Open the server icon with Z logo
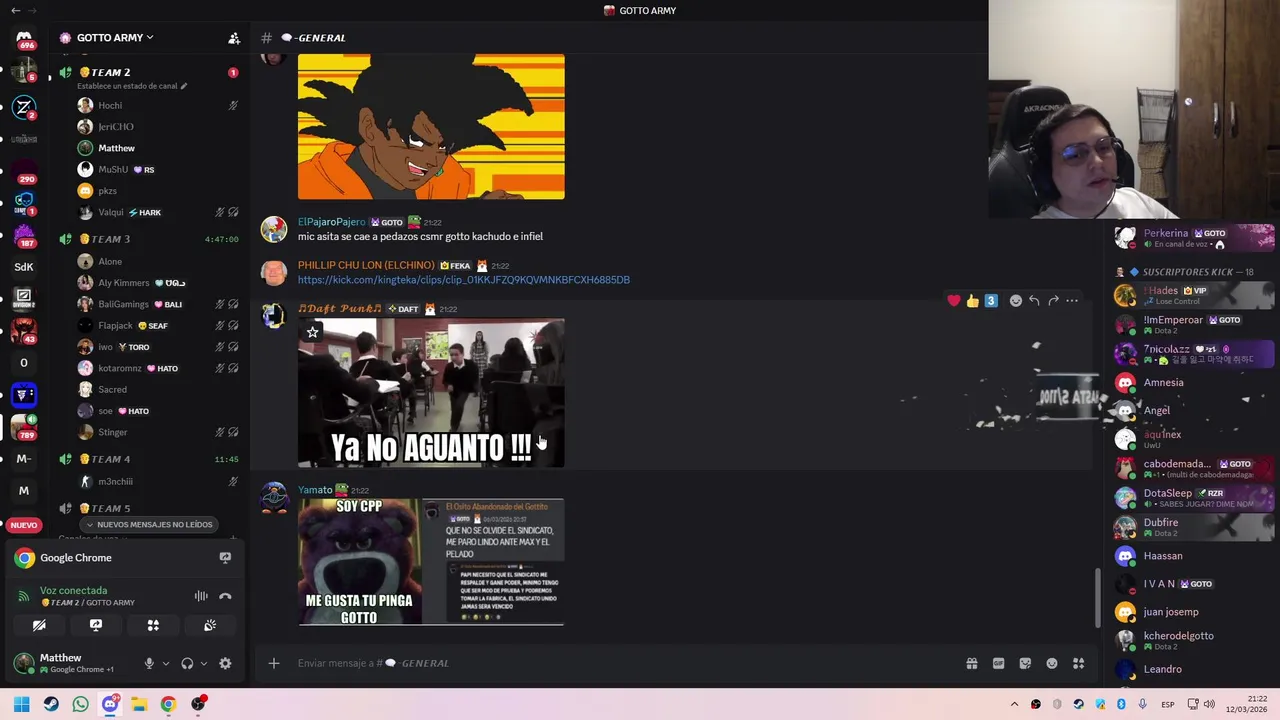 [24, 107]
